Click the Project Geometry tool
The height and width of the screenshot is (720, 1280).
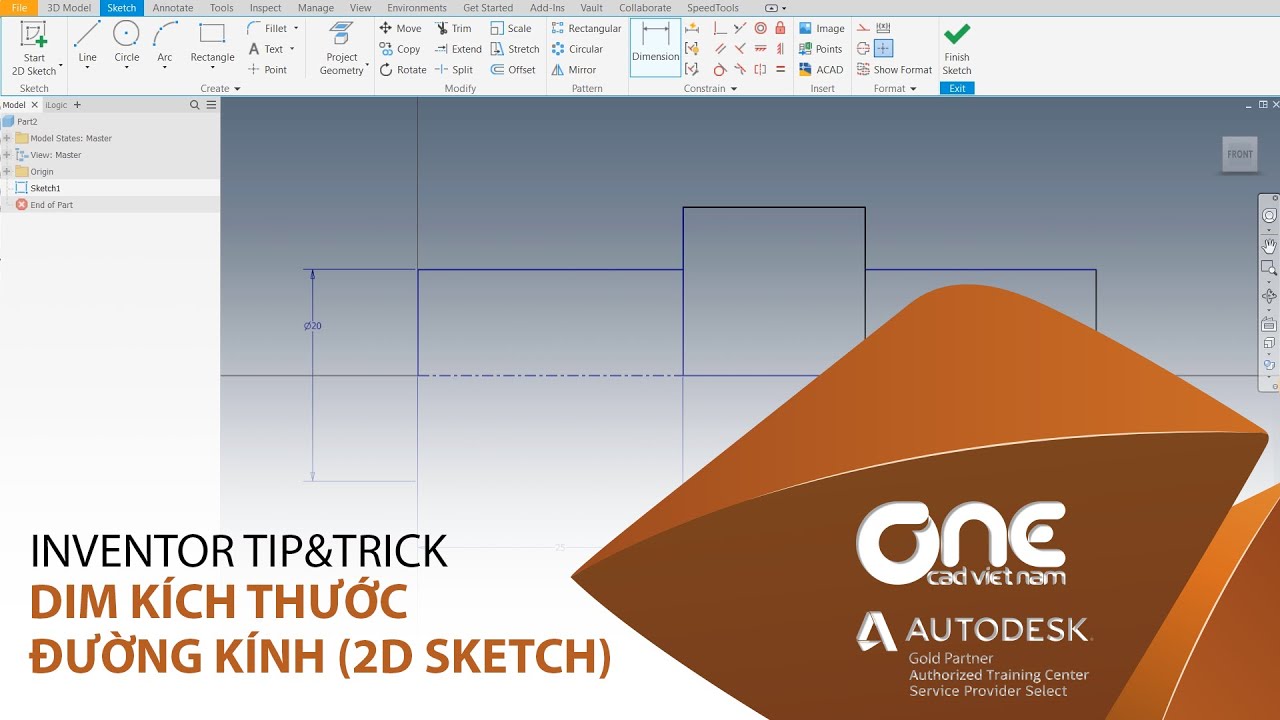click(x=341, y=48)
